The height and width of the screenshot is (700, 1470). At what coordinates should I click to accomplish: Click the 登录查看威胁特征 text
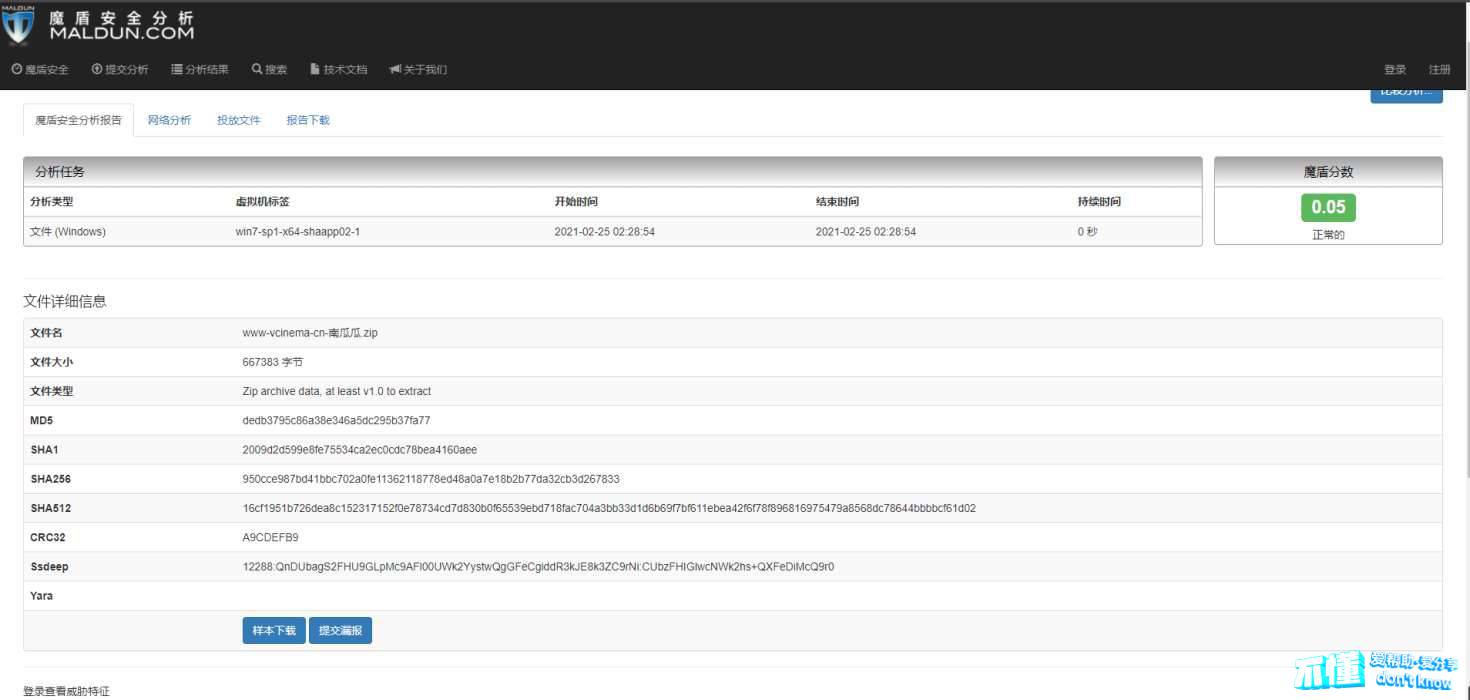click(66, 691)
